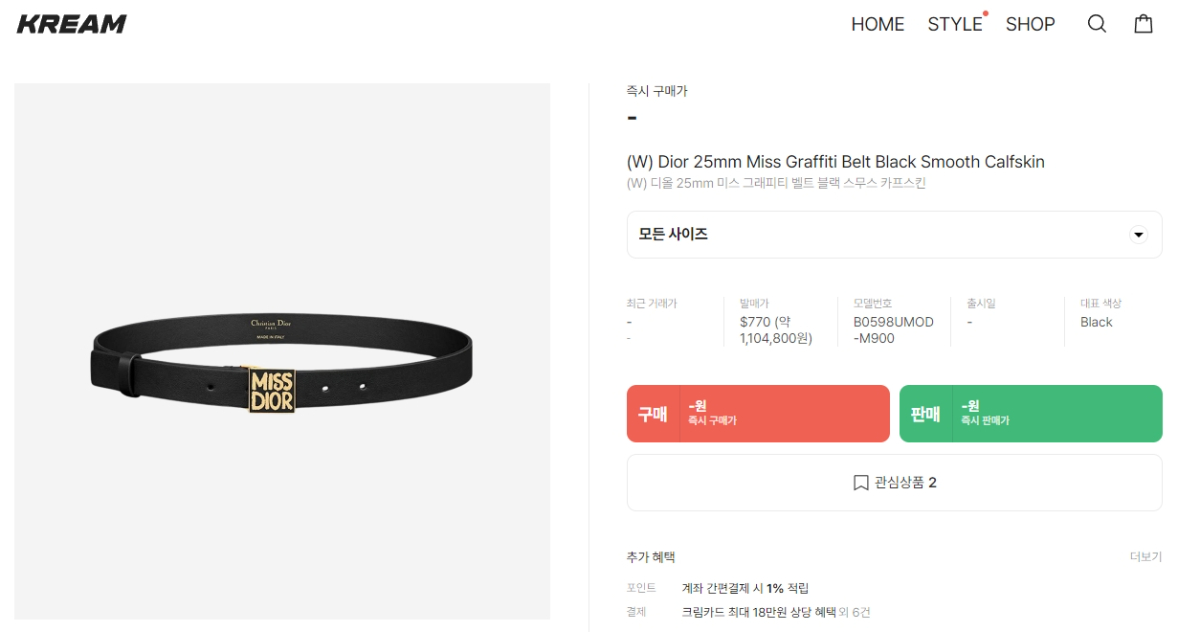Expand the 모든 사이즈 size dropdown
Screen dimensions: 1200x632
894,235
